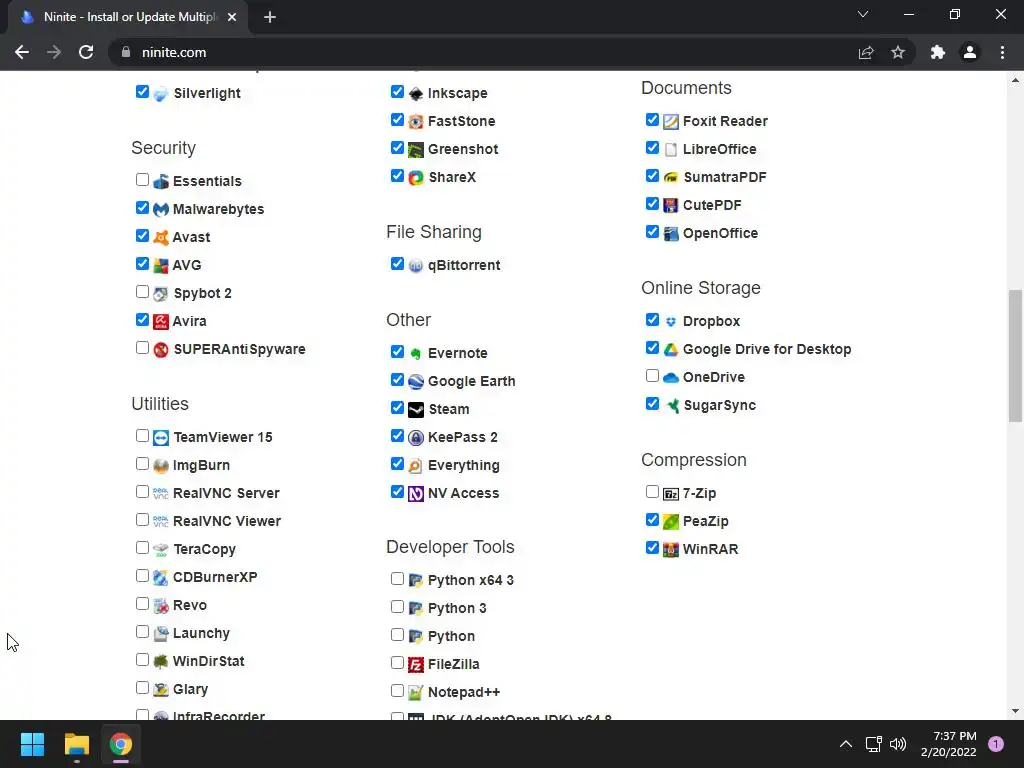1024x768 pixels.
Task: Bookmark this page with the star icon
Action: tap(898, 52)
